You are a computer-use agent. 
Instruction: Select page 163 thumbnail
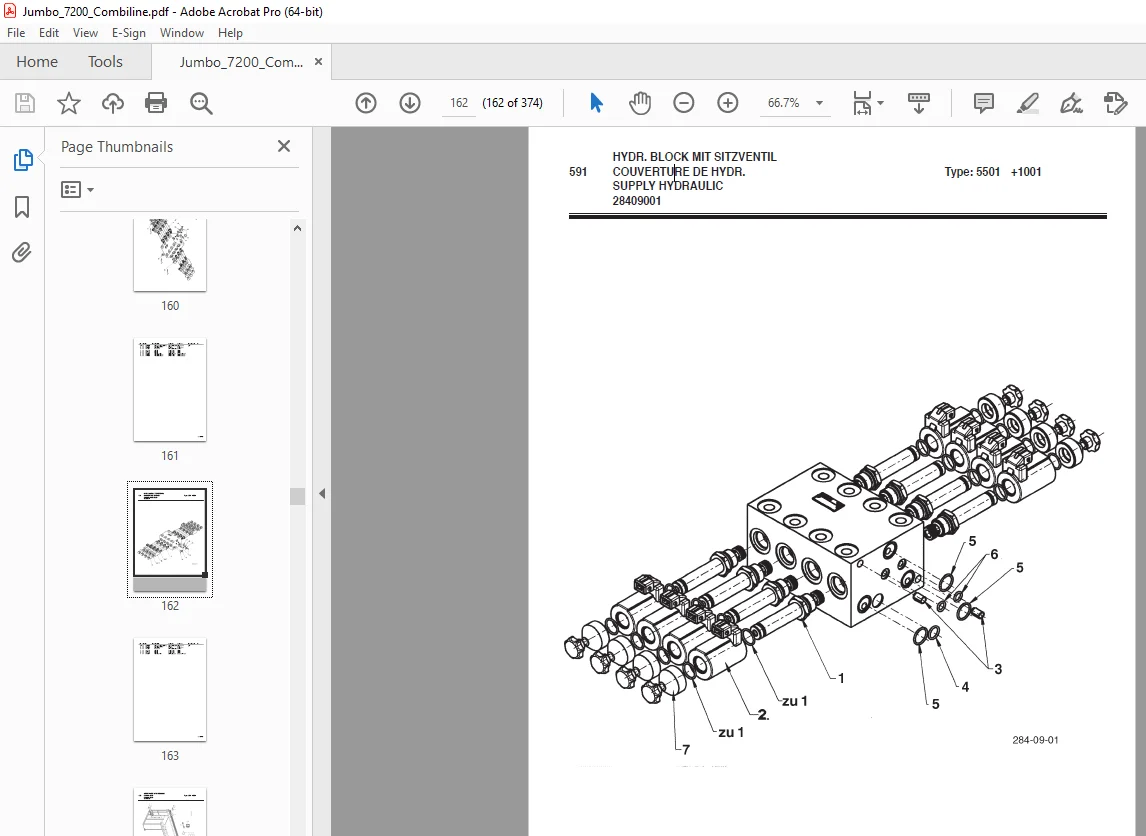pos(170,690)
